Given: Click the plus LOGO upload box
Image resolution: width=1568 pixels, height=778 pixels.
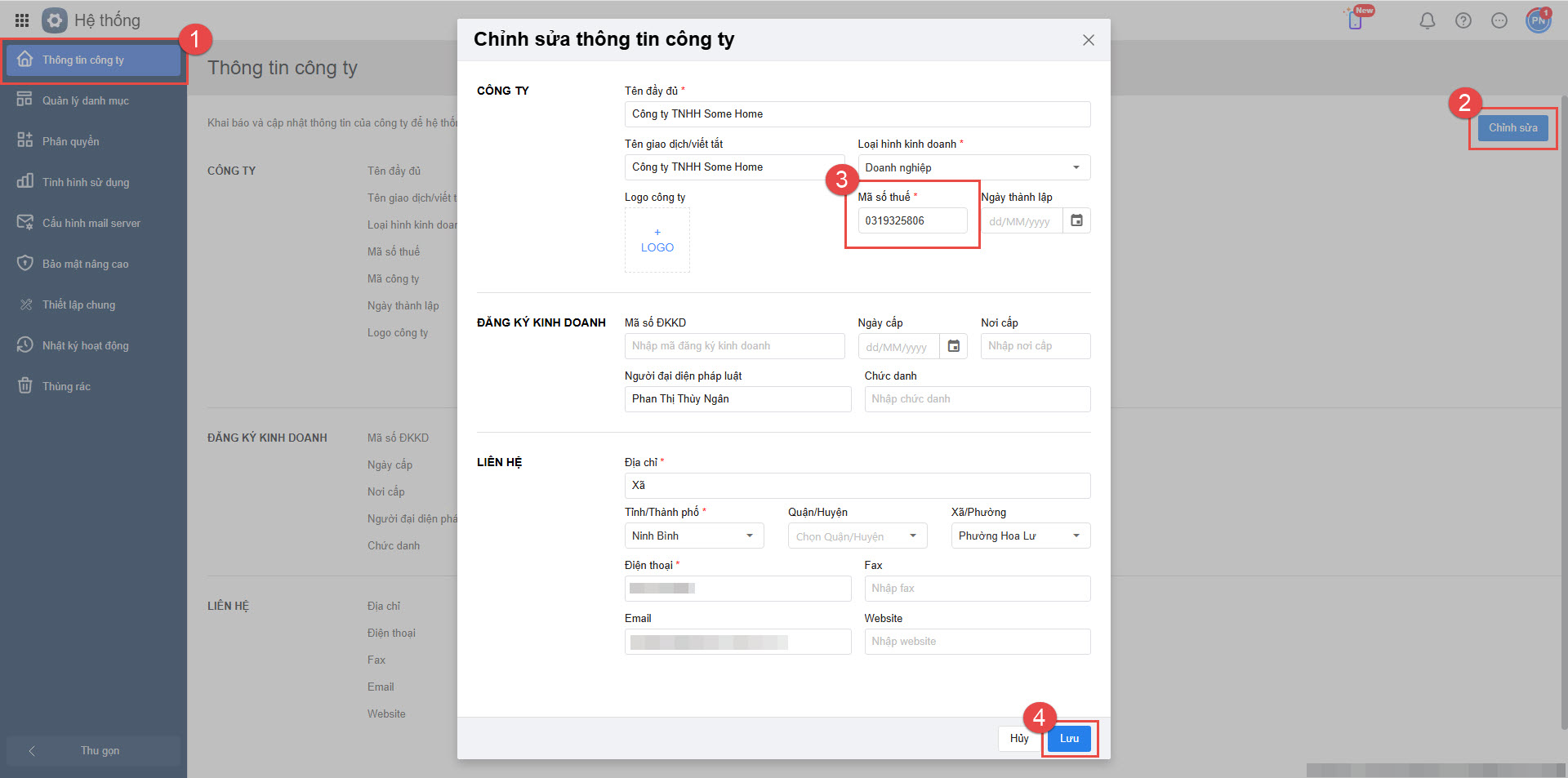Looking at the screenshot, I should pyautogui.click(x=657, y=240).
